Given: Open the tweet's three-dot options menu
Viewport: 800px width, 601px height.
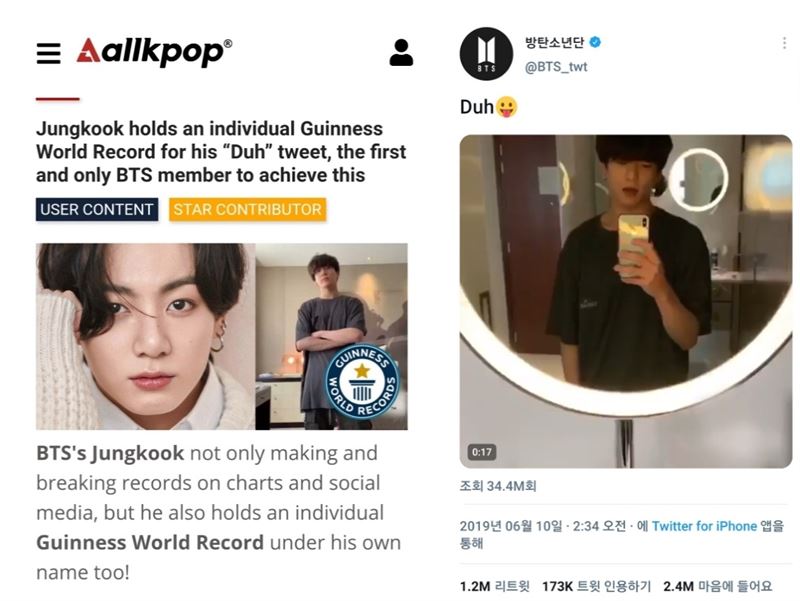Looking at the screenshot, I should (784, 43).
